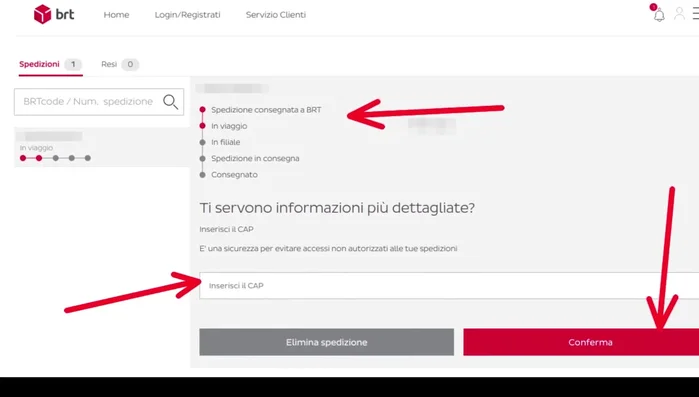Click the search magnifier icon

click(x=170, y=102)
